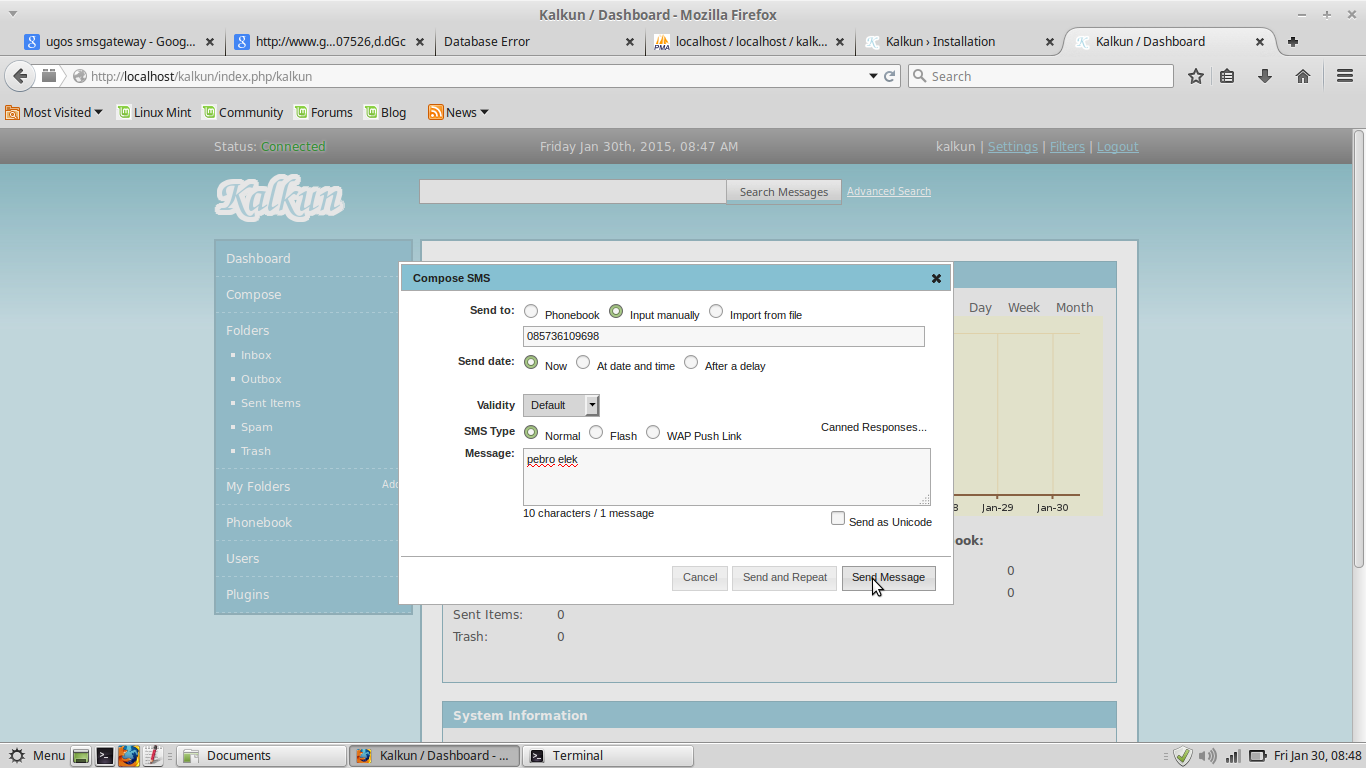Image resolution: width=1366 pixels, height=768 pixels.
Task: Reload the page using the refresh icon
Action: (889, 76)
